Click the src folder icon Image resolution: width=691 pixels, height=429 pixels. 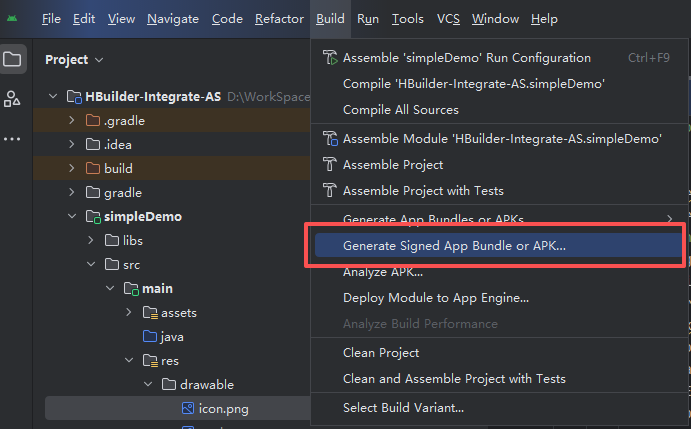pos(112,265)
